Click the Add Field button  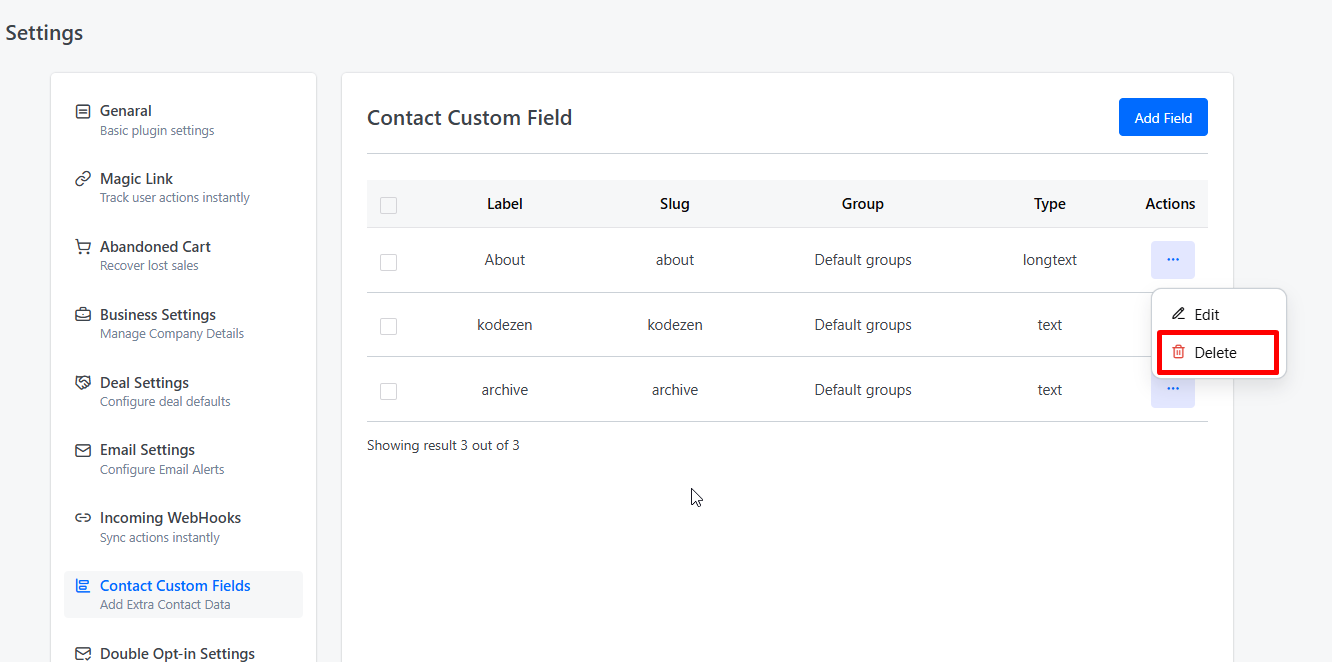(1163, 117)
